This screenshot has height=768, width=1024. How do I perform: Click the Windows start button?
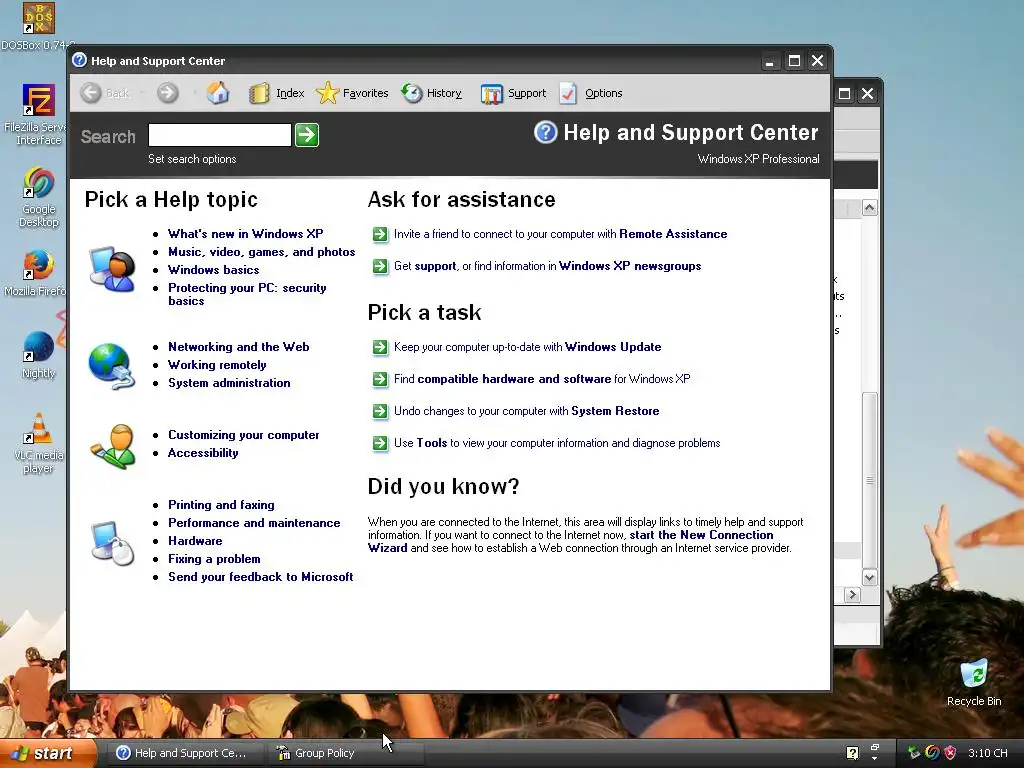coord(48,754)
